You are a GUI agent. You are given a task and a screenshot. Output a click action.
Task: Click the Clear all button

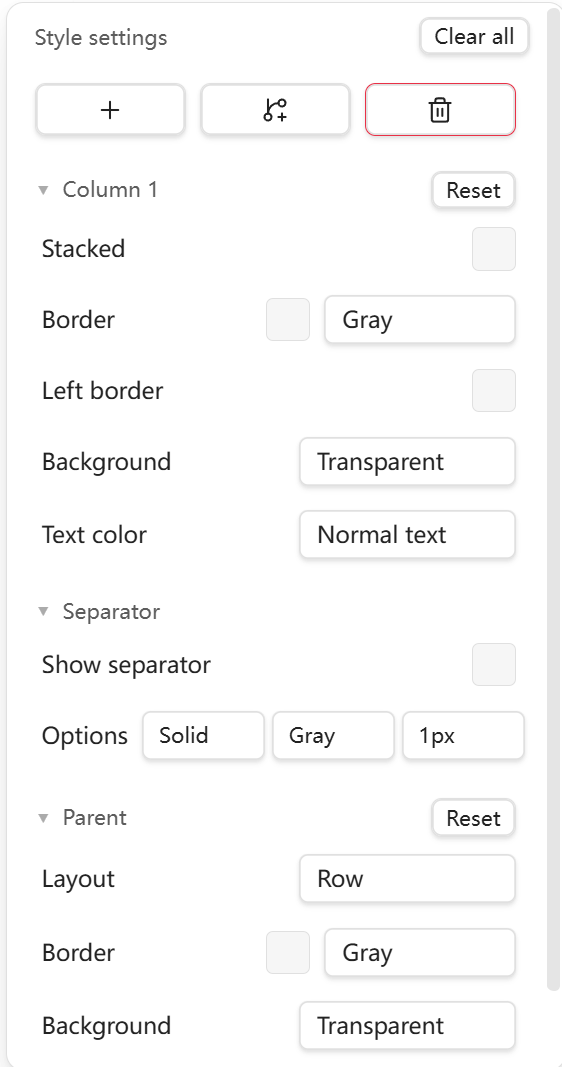click(474, 36)
